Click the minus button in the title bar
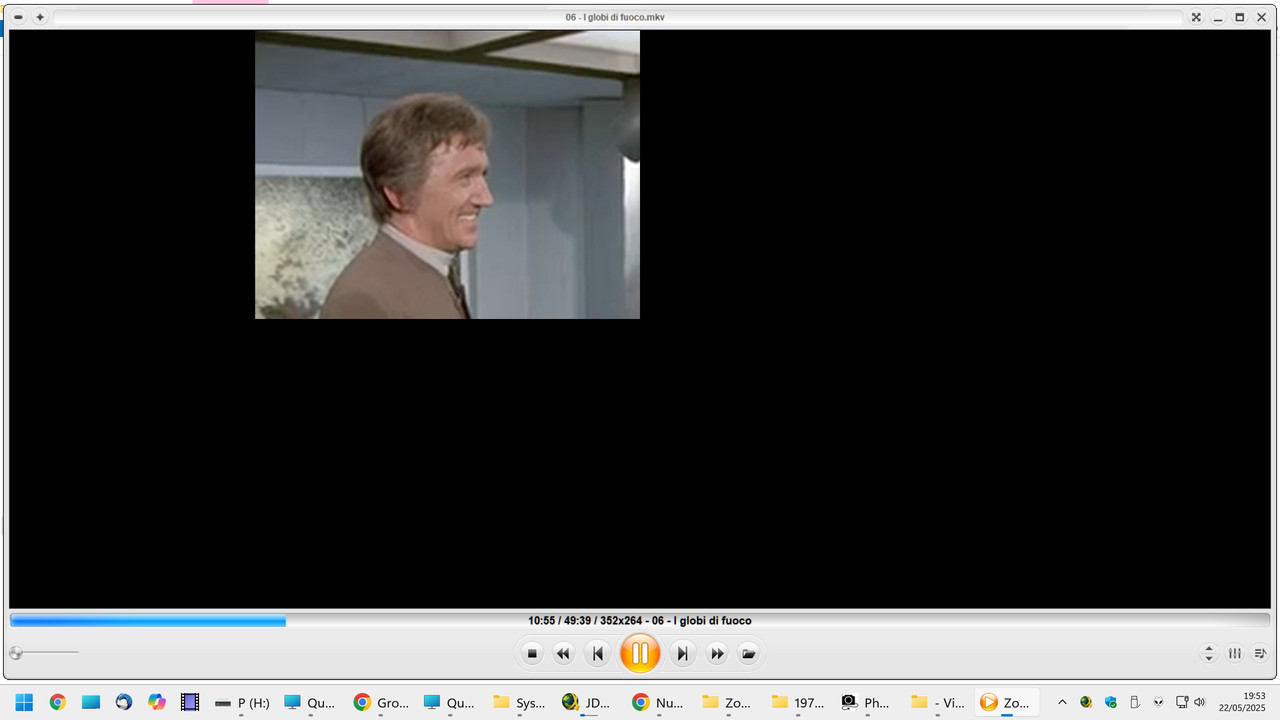Viewport: 1280px width, 720px height. click(18, 17)
